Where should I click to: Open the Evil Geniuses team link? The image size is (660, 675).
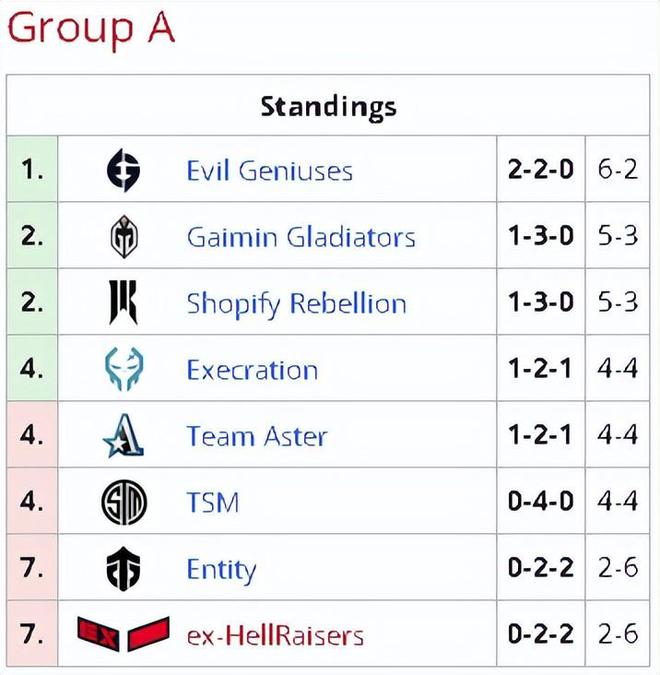[270, 171]
